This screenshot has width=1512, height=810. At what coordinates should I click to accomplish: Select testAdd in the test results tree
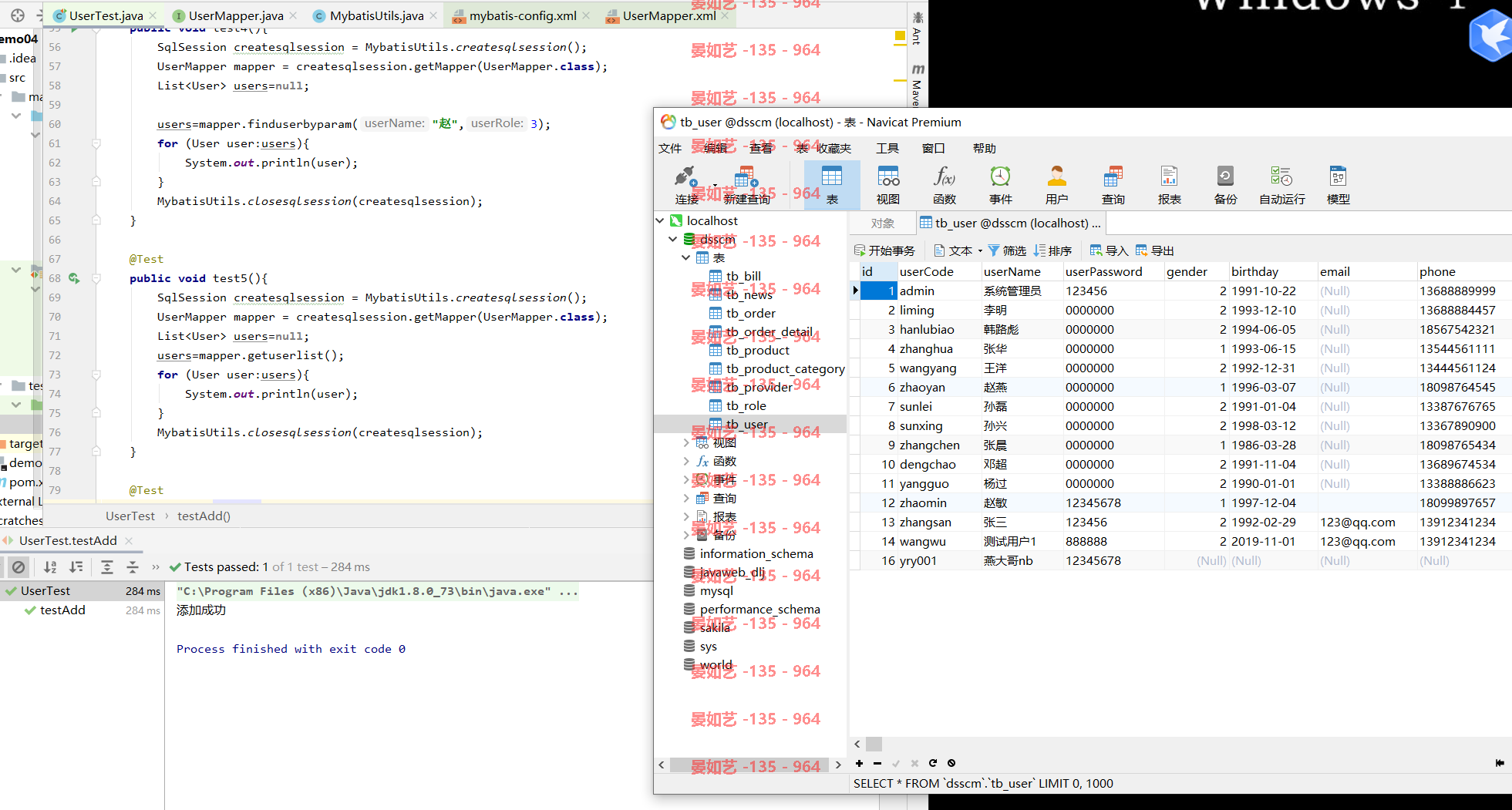(62, 610)
